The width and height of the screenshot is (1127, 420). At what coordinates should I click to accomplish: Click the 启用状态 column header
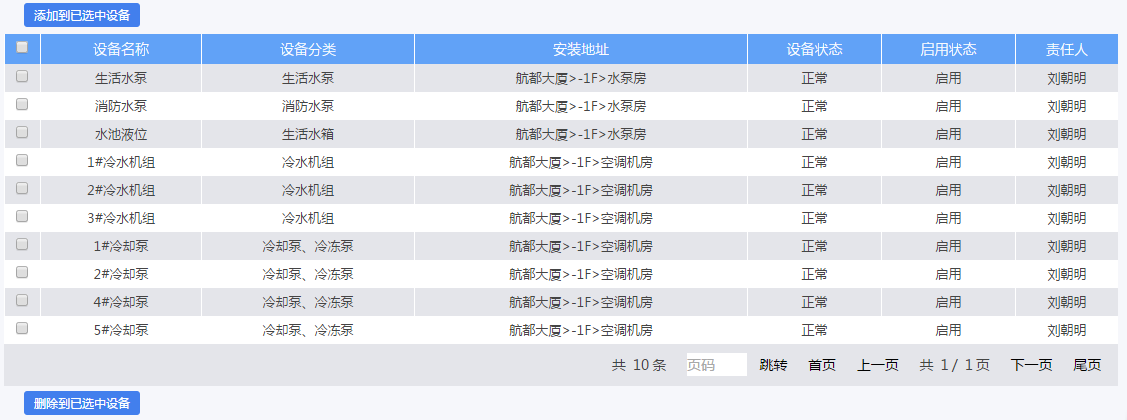click(949, 49)
